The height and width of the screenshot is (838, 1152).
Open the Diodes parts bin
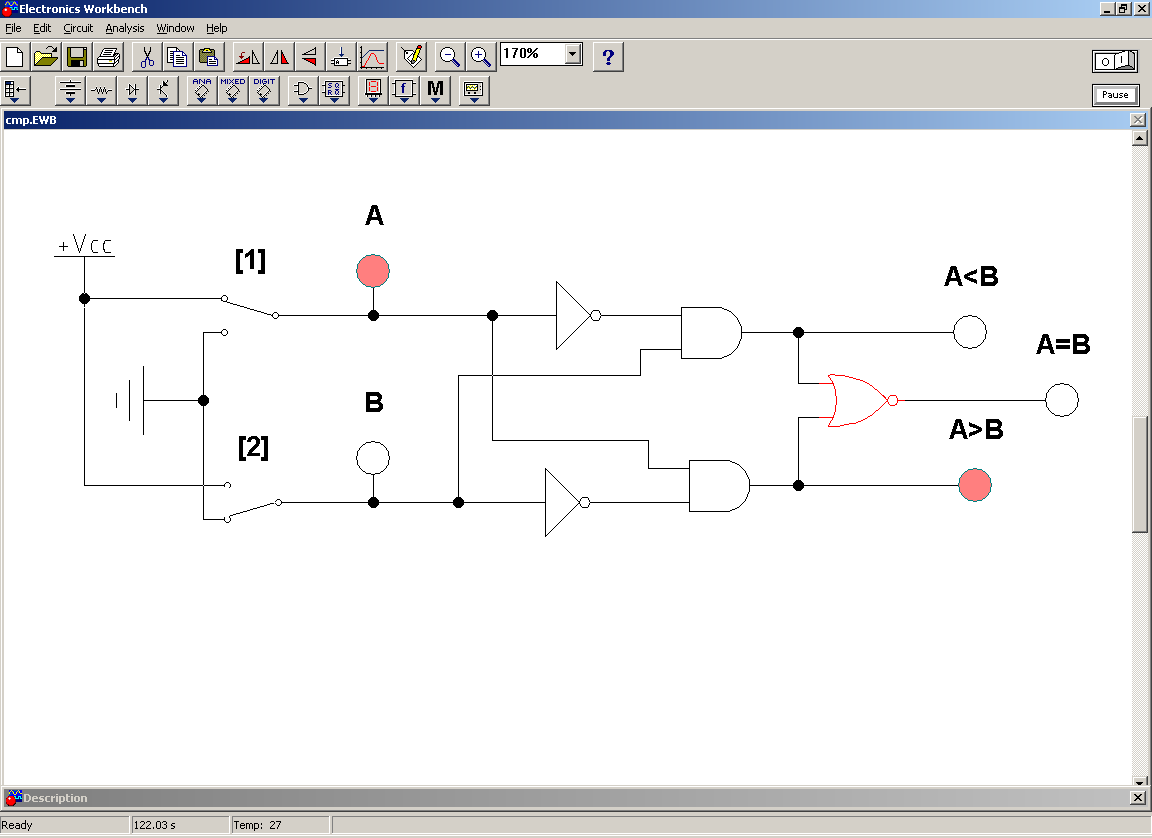[x=132, y=91]
